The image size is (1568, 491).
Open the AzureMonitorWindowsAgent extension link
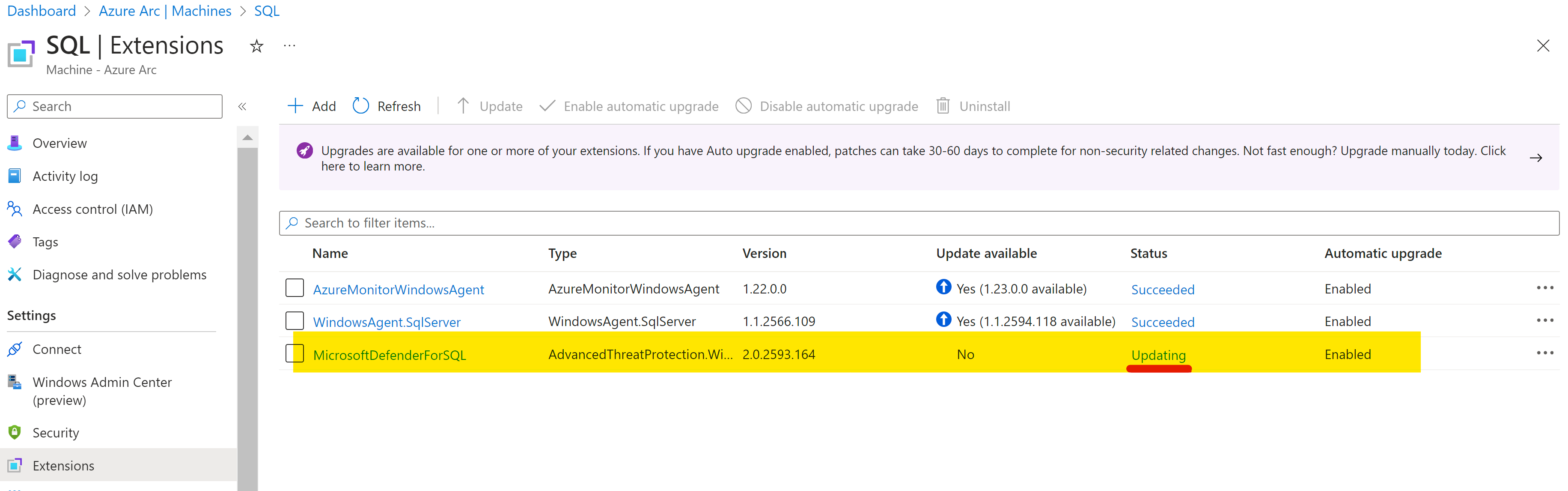click(x=399, y=289)
